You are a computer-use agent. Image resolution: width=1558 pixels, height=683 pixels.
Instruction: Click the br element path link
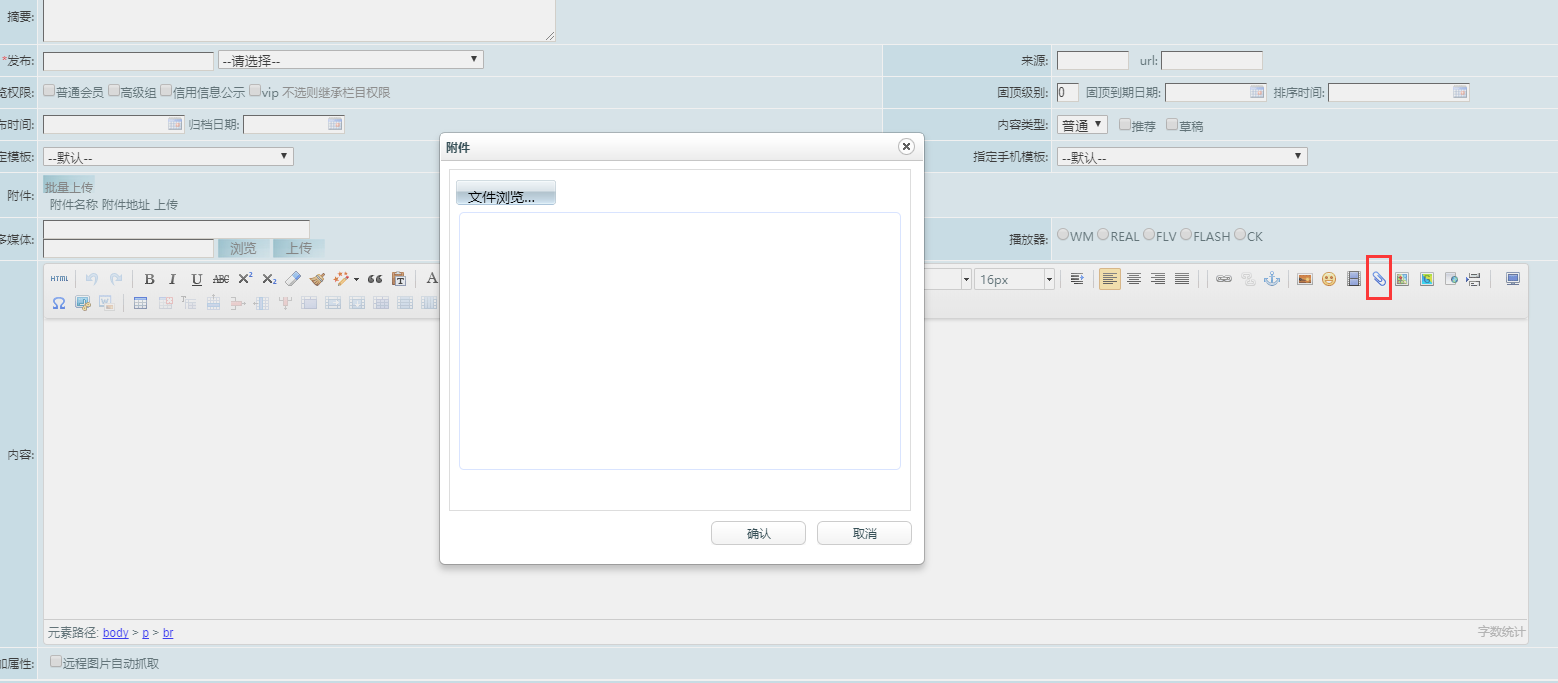(168, 632)
